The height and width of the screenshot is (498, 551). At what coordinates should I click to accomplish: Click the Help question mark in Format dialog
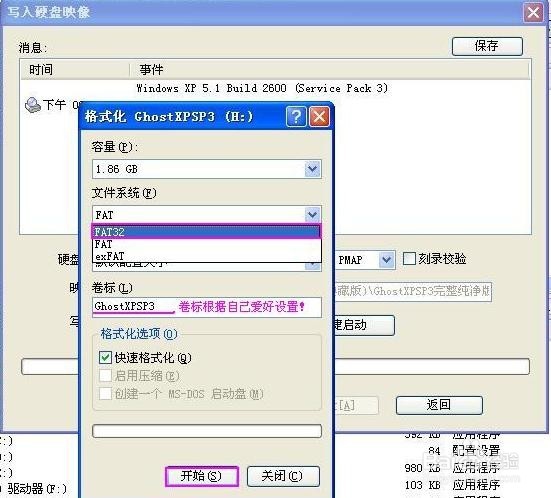click(x=296, y=116)
